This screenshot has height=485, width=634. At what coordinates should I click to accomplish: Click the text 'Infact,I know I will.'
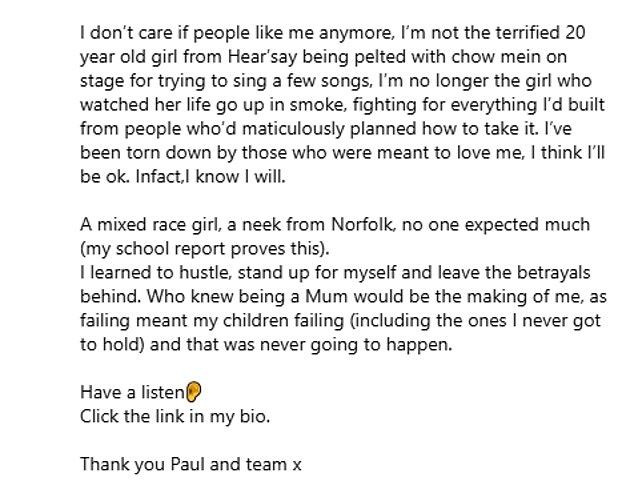[211, 176]
